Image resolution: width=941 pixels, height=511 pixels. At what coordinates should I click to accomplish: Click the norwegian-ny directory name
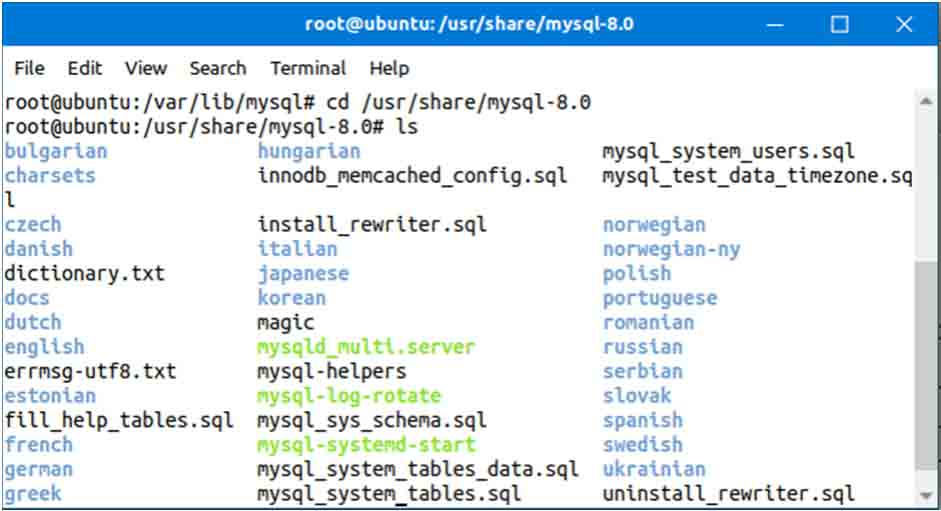tap(672, 249)
